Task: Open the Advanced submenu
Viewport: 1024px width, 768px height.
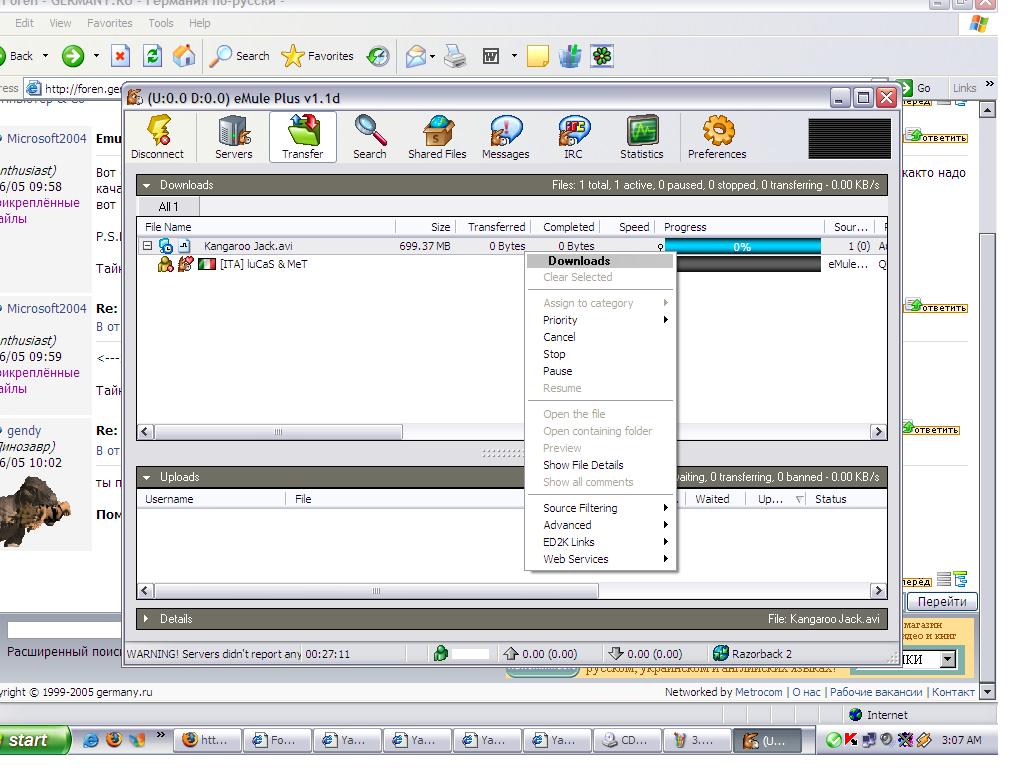Action: [600, 525]
